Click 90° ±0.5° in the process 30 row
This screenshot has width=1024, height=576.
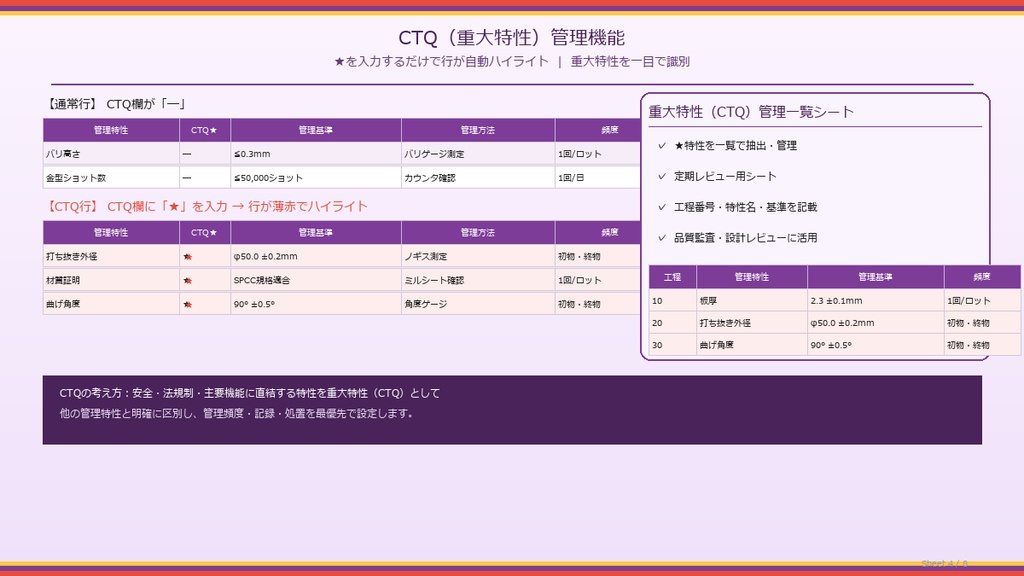tap(876, 345)
